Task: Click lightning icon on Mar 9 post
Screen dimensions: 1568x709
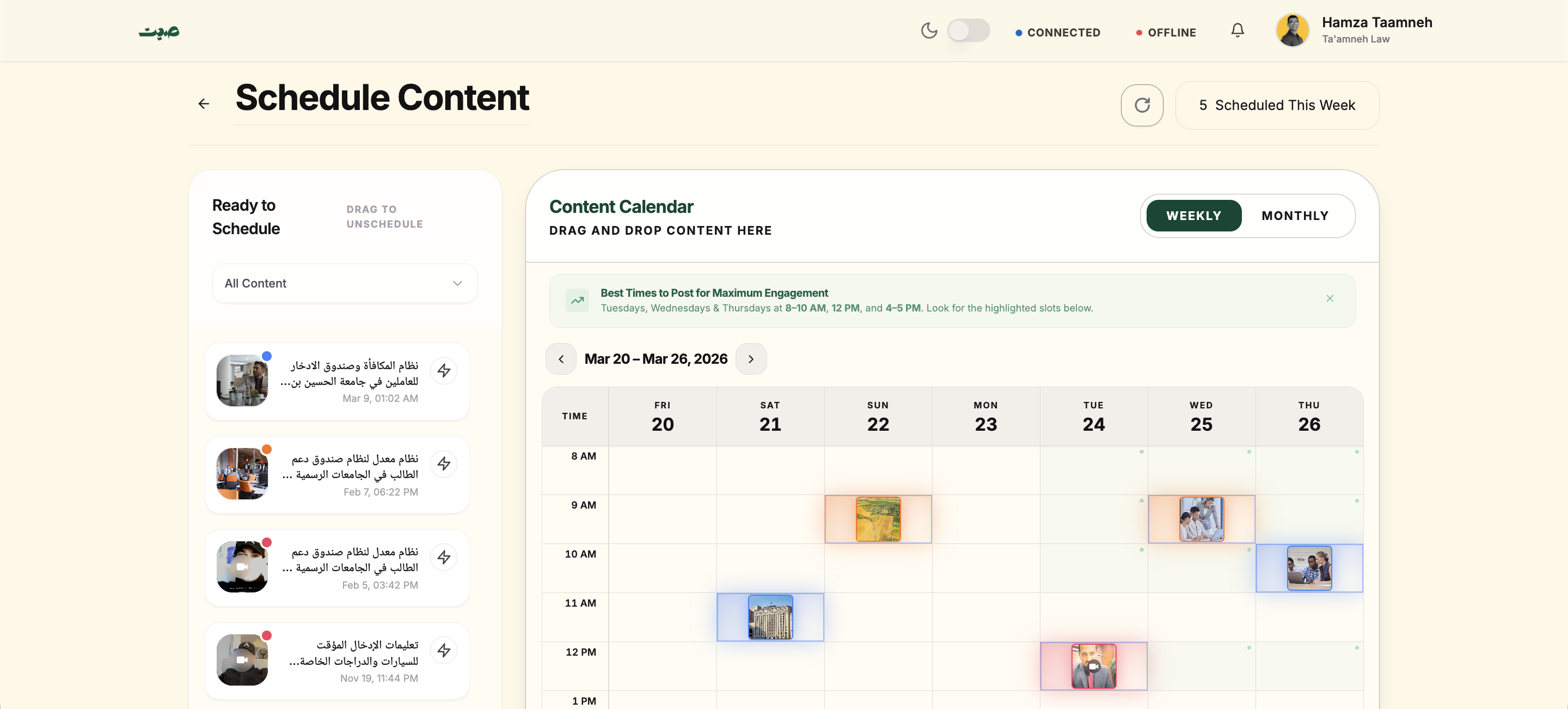Action: click(x=444, y=371)
